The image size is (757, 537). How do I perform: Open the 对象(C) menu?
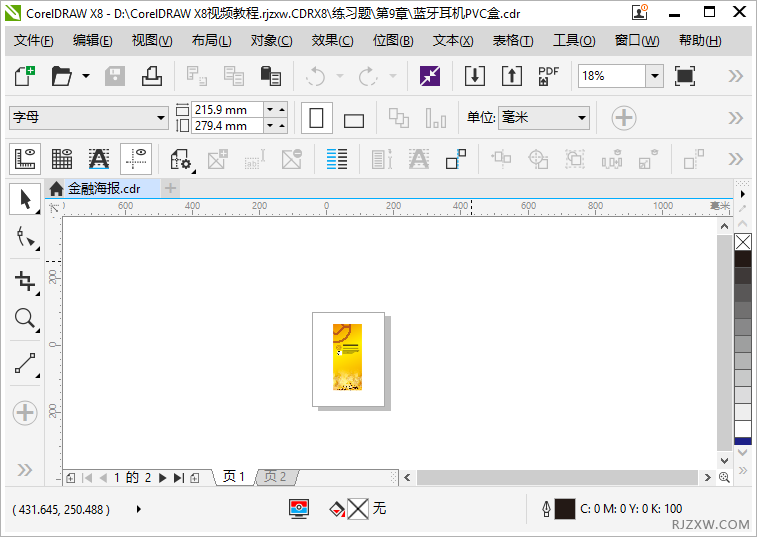click(271, 41)
